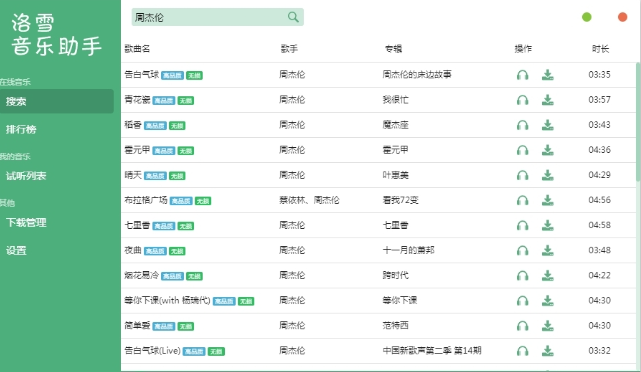Screen dimensions: 641x372
Task: Click the 无损 tag on 晴天
Action: [177, 176]
